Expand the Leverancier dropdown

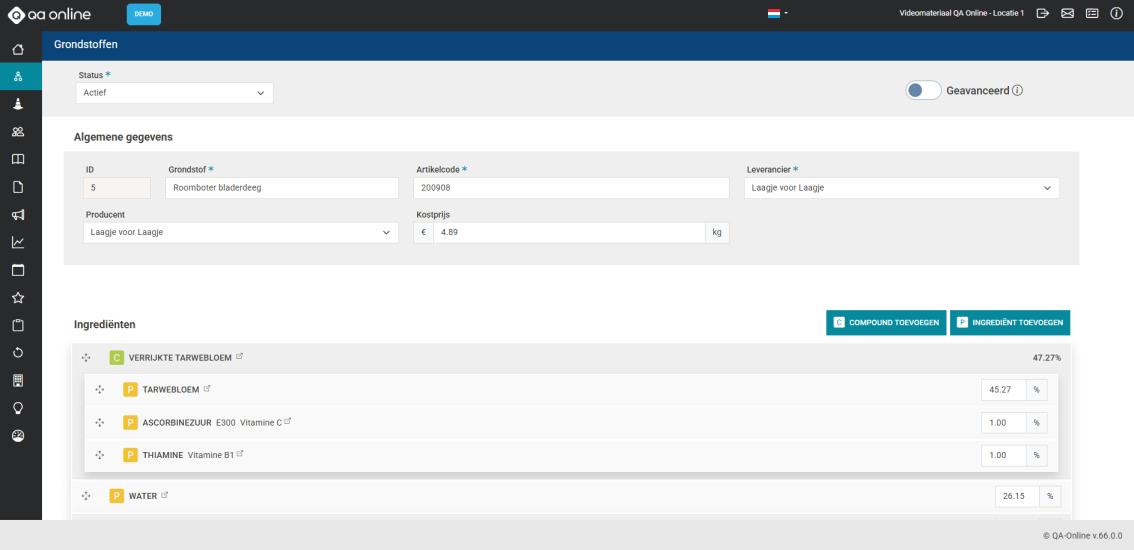[901, 188]
